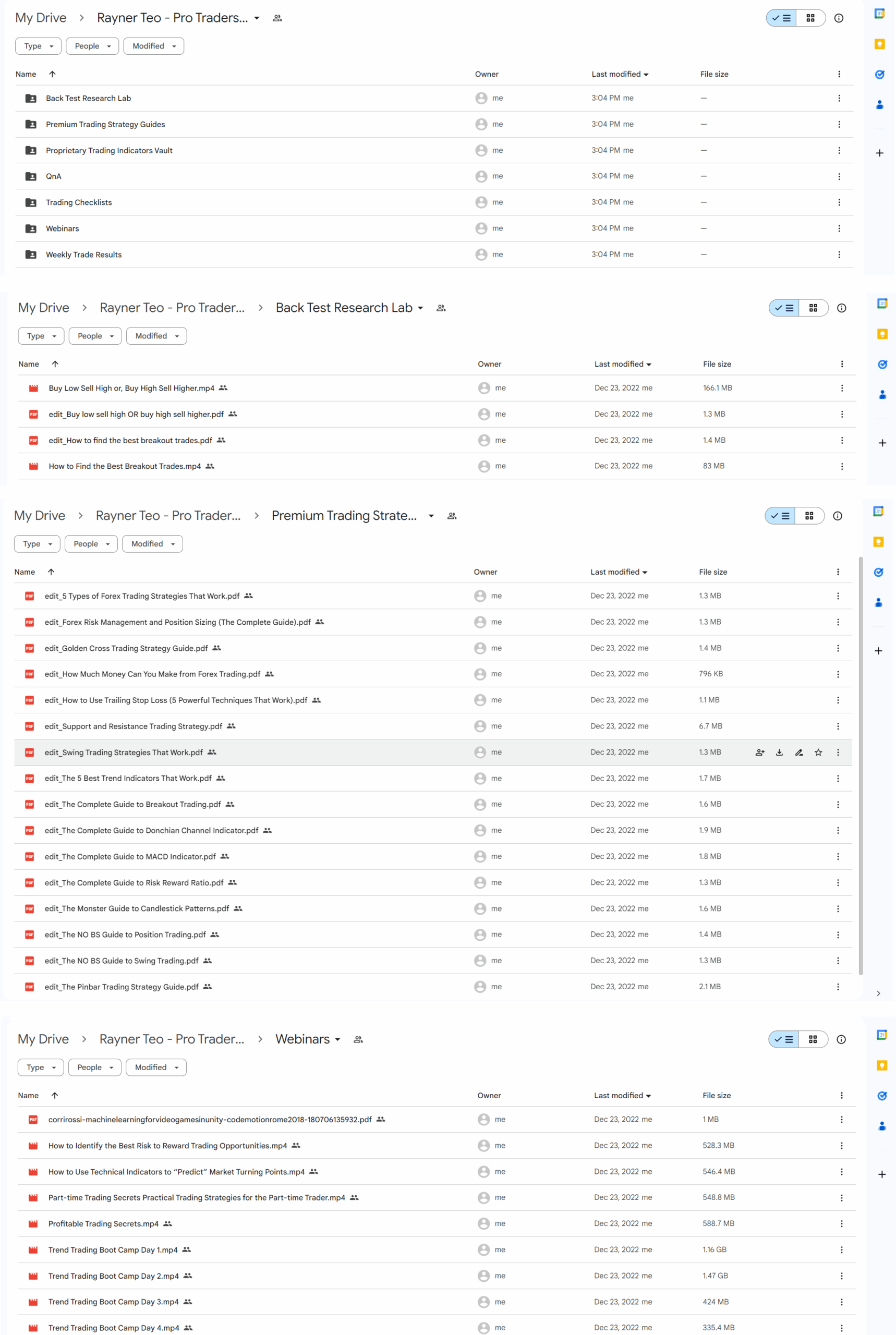This screenshot has width=896, height=1335.
Task: Switch to grid layout in Premium Trading Strategies view
Action: pyautogui.click(x=809, y=516)
